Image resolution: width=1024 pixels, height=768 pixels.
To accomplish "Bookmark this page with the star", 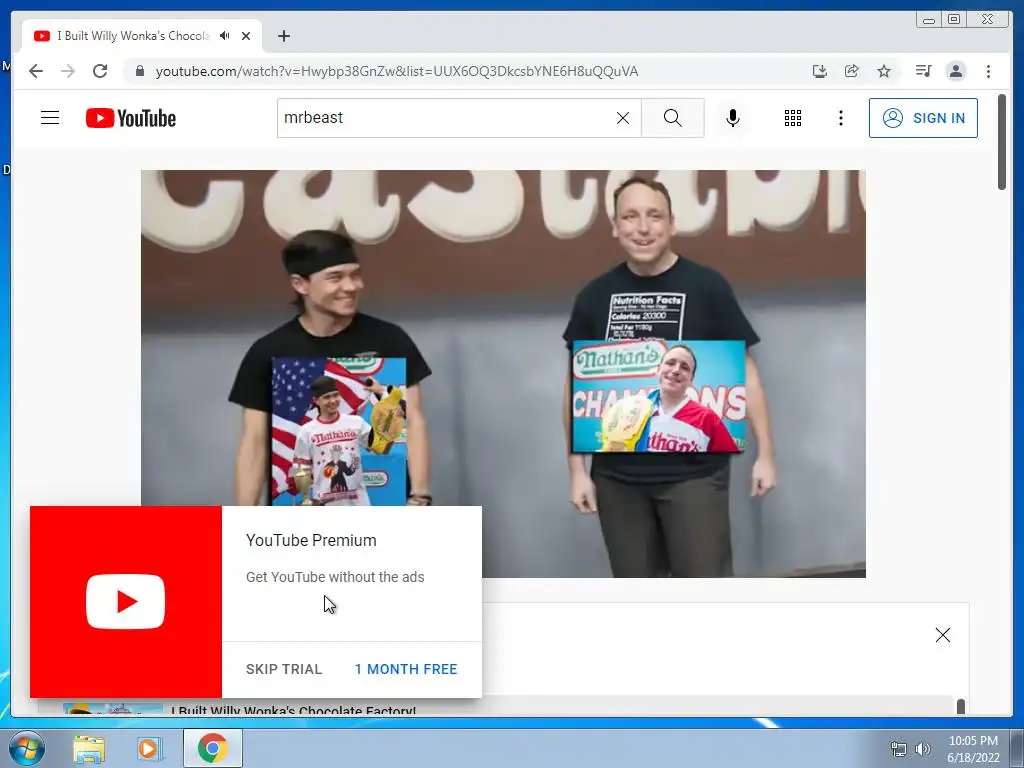I will click(884, 71).
